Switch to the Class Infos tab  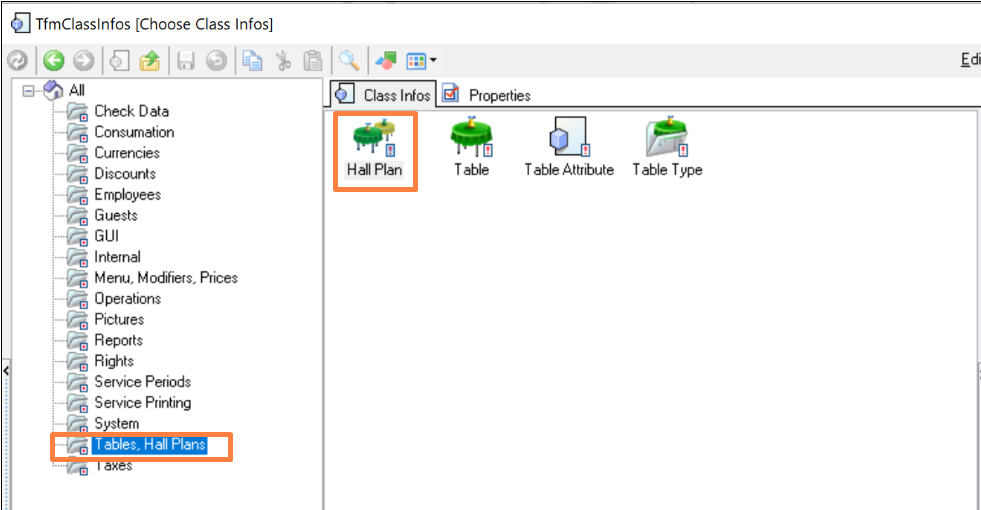(383, 95)
